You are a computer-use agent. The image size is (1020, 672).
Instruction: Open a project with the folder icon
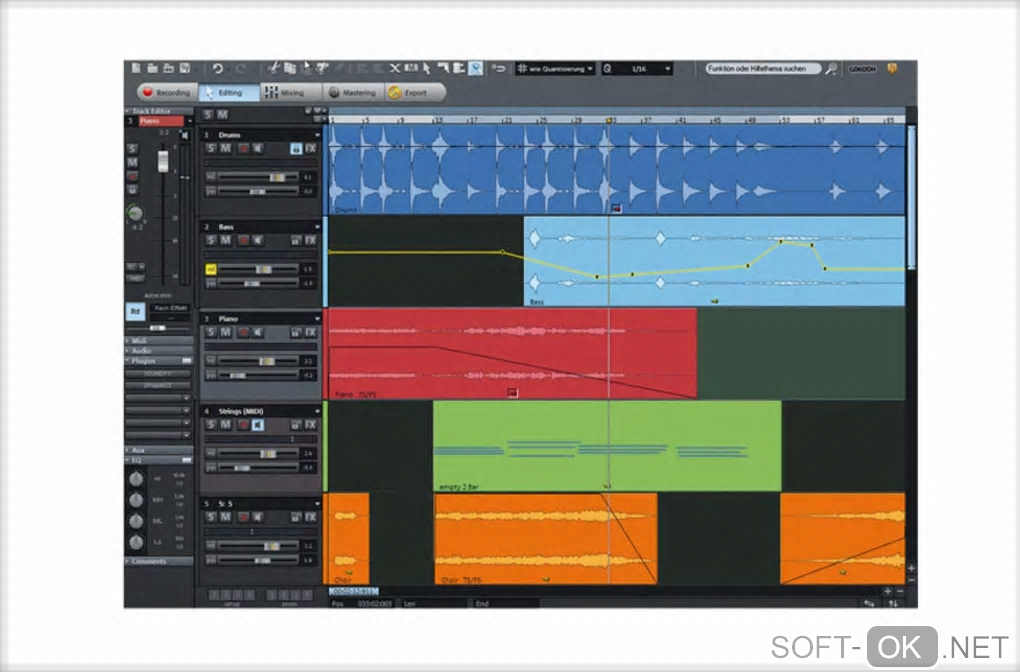point(152,68)
